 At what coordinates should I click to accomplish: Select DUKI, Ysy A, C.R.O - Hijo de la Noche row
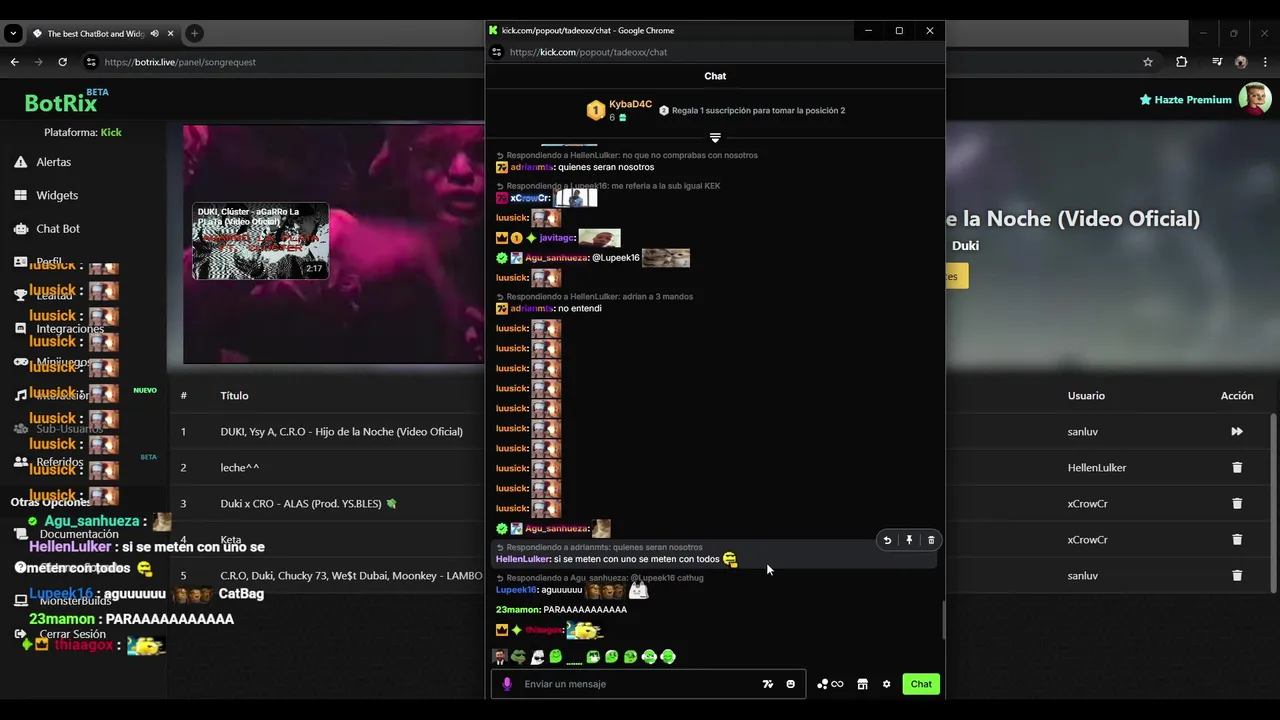[x=342, y=432]
